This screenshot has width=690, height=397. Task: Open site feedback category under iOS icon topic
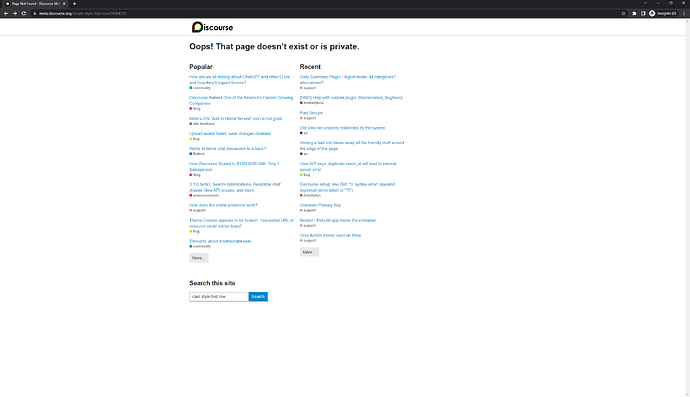coord(202,124)
